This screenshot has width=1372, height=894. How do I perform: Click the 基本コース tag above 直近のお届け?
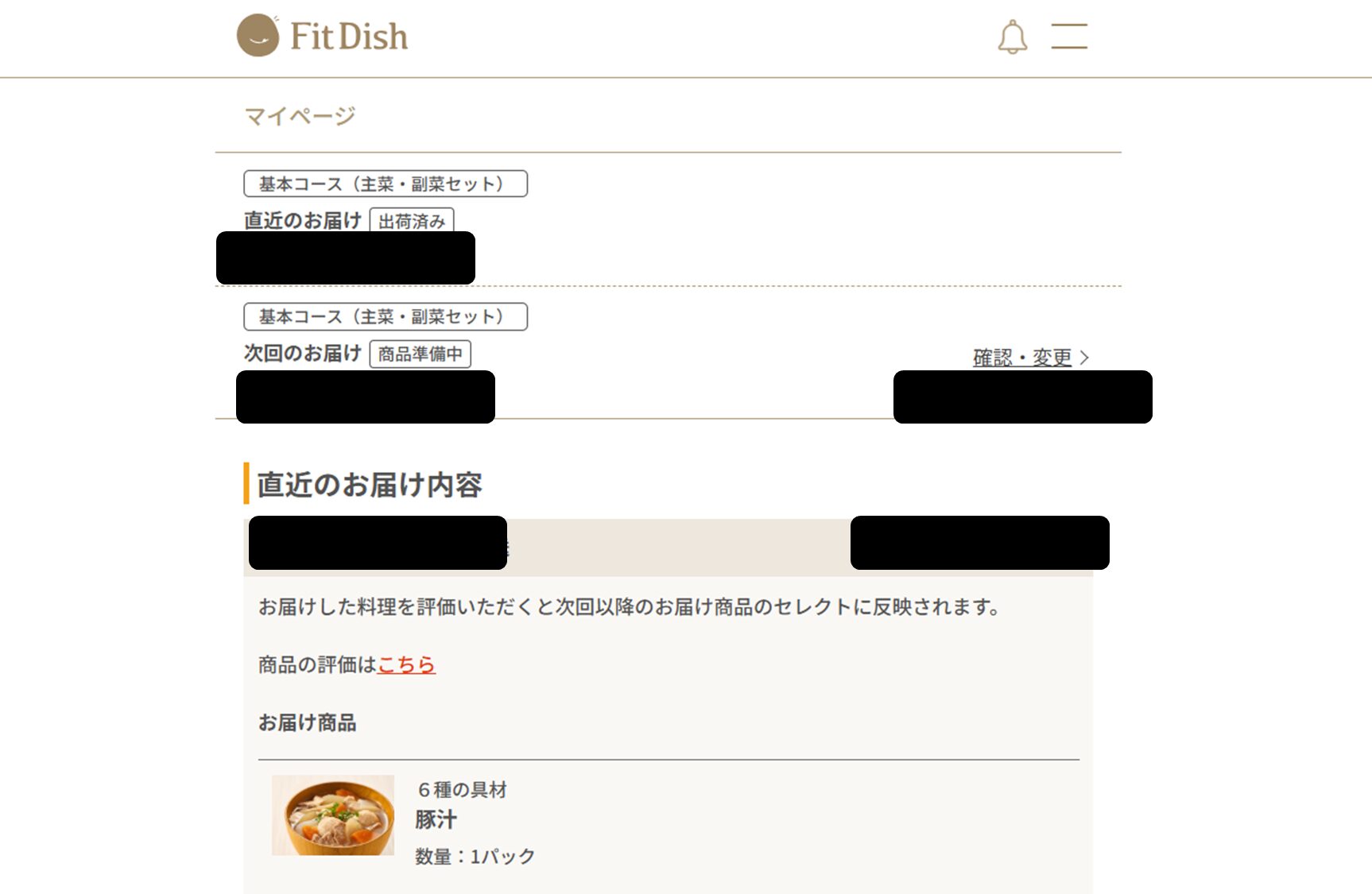point(385,184)
